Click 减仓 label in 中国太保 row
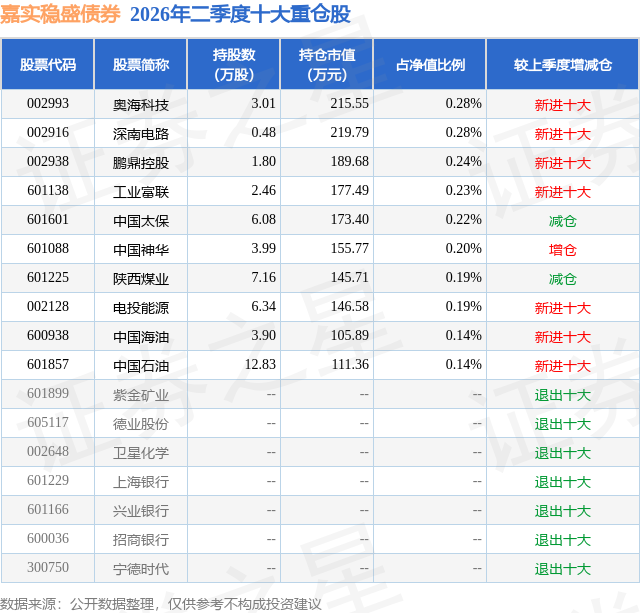 563,221
